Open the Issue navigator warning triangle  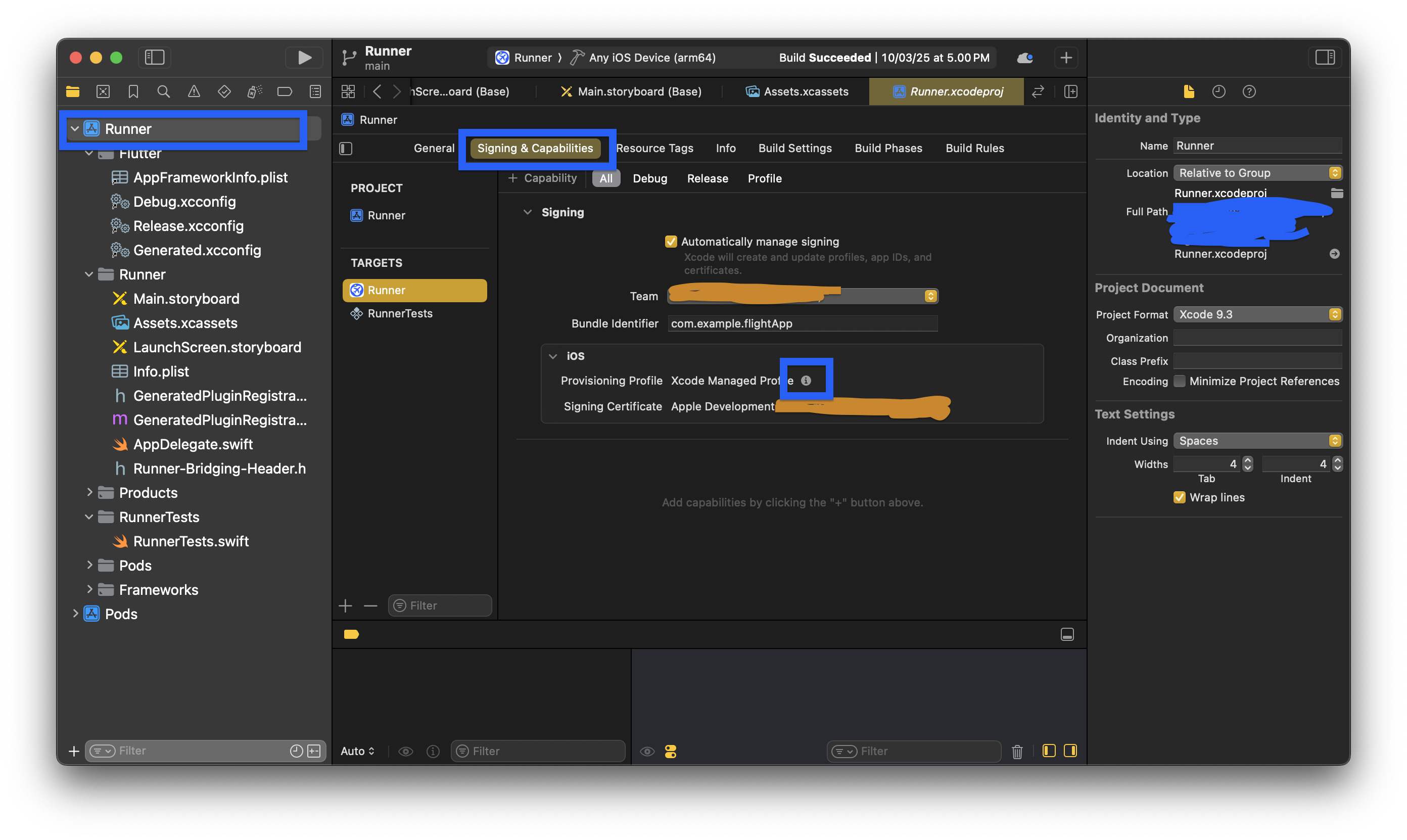(194, 91)
